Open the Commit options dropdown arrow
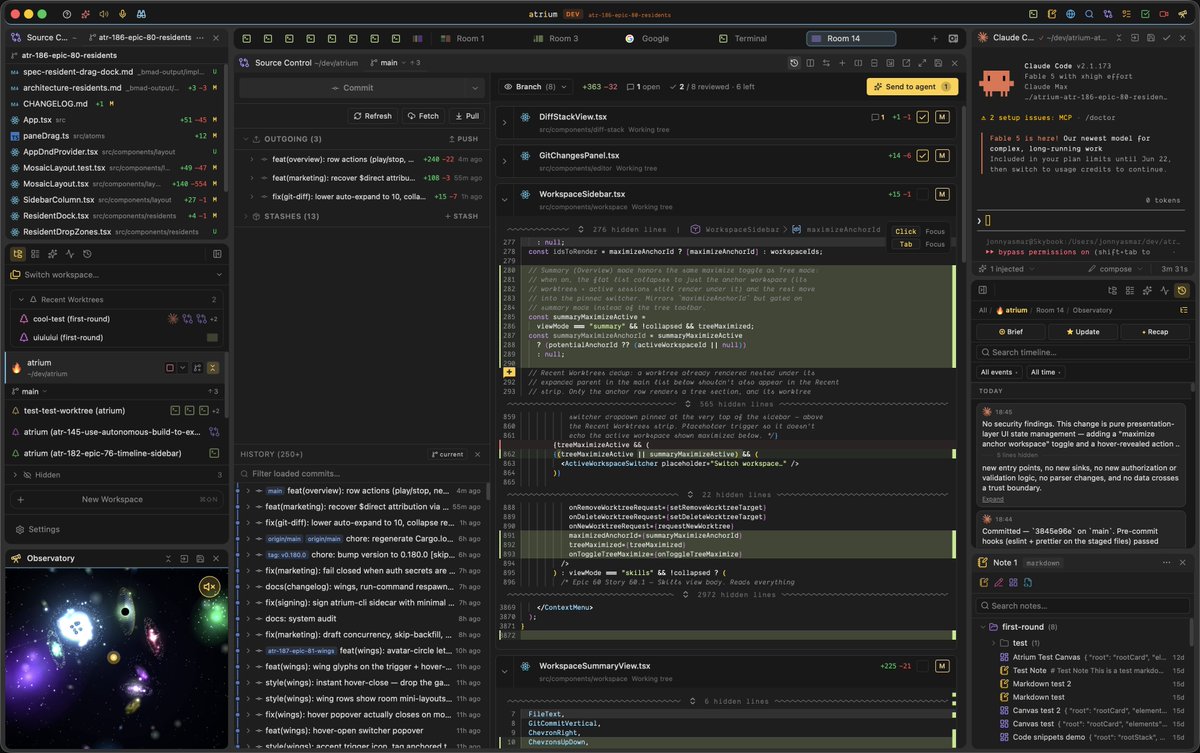The width and height of the screenshot is (1200, 753). pyautogui.click(x=475, y=88)
